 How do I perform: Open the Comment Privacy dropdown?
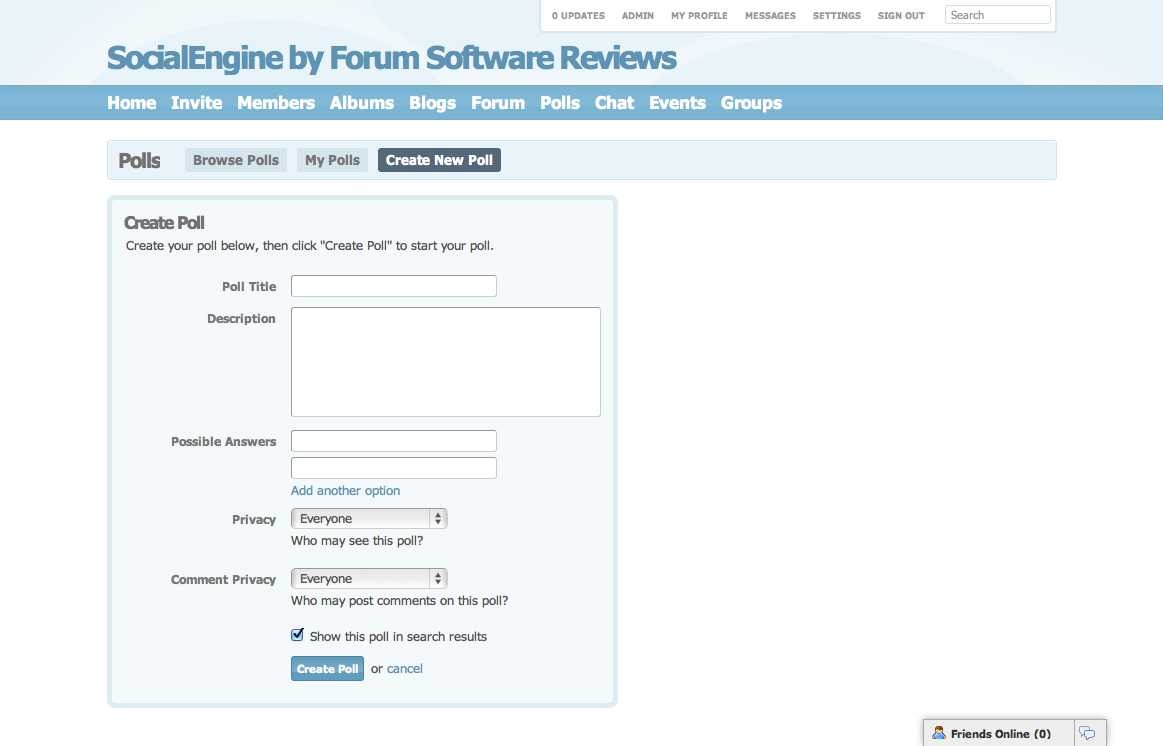[369, 578]
